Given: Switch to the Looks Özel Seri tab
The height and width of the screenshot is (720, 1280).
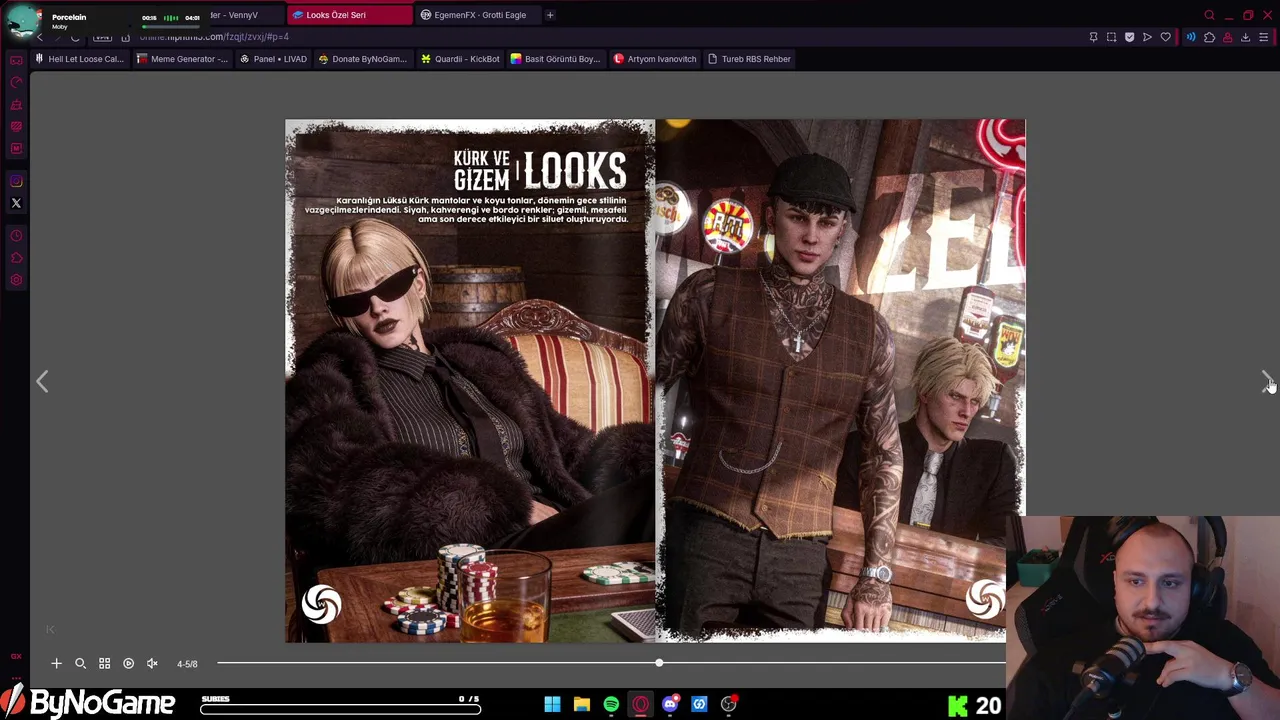Looking at the screenshot, I should click(350, 15).
